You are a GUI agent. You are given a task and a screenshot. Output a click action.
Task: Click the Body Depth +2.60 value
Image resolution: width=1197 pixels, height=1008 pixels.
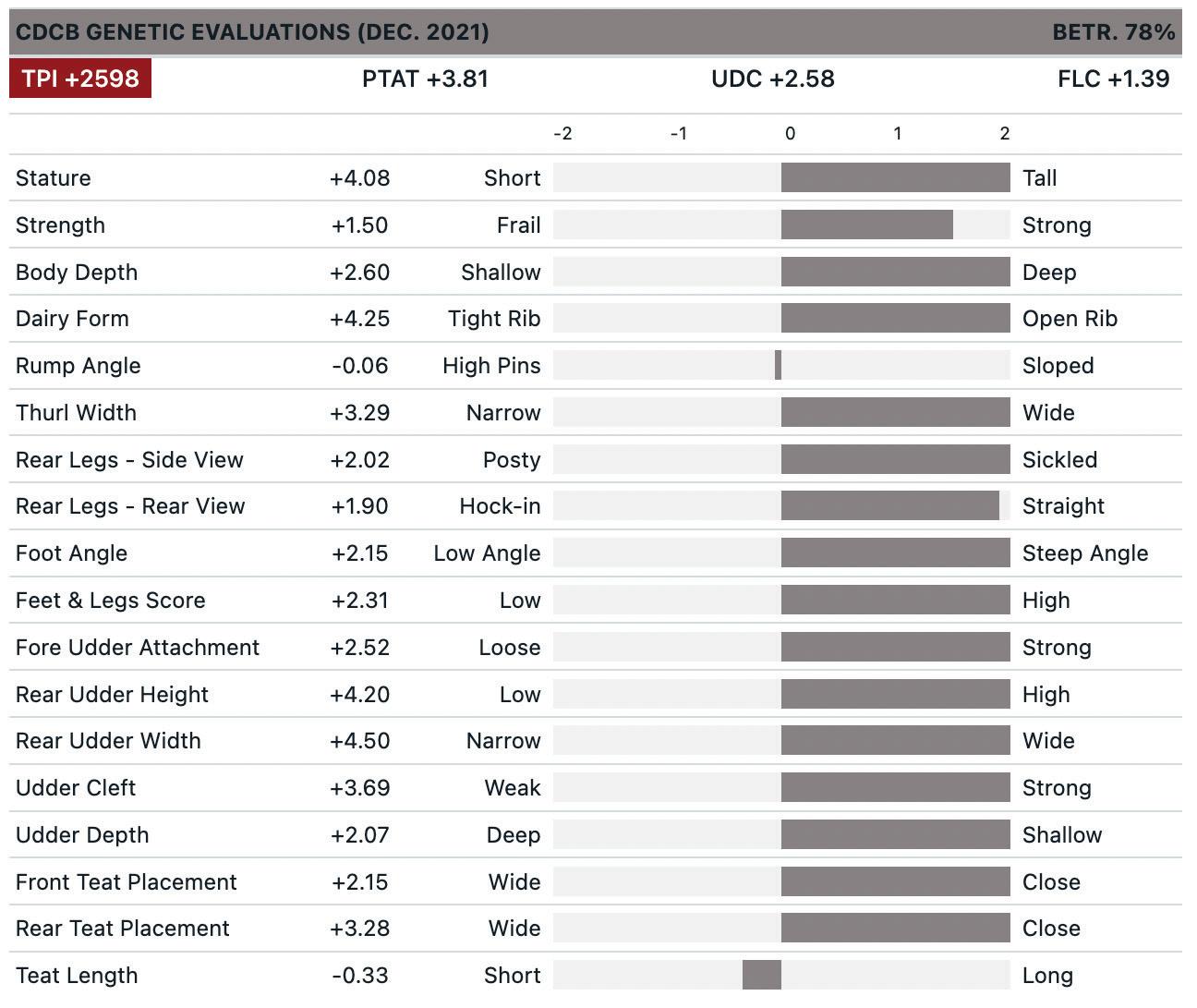359,273
